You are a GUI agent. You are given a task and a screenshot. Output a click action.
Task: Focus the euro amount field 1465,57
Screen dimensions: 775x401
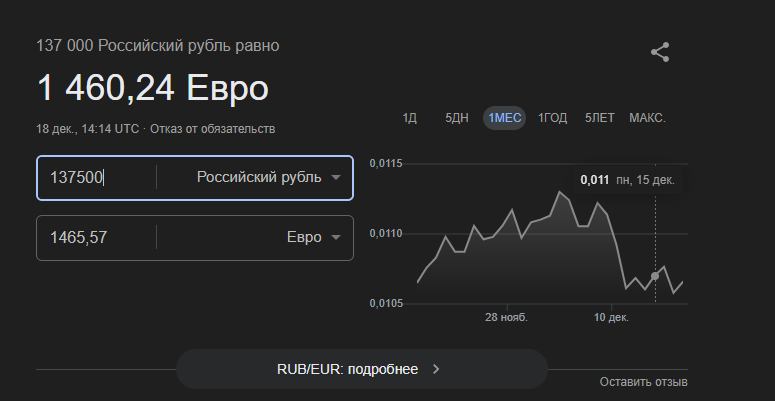click(95, 237)
